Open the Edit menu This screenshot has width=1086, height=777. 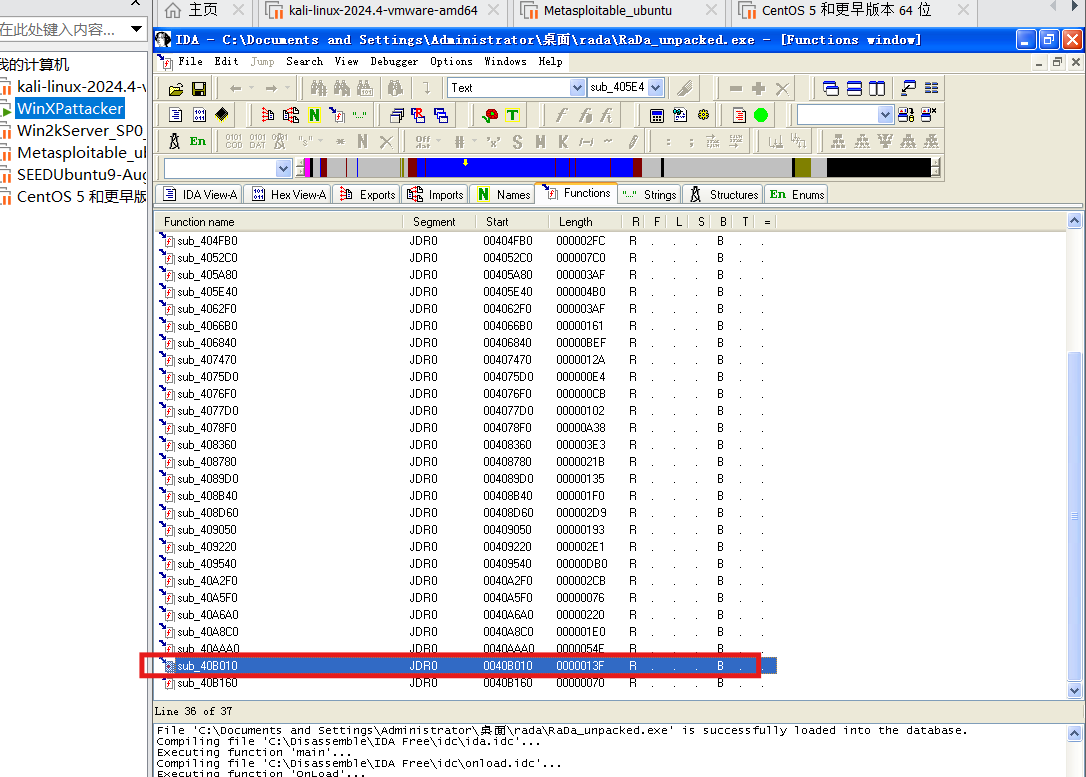point(226,62)
